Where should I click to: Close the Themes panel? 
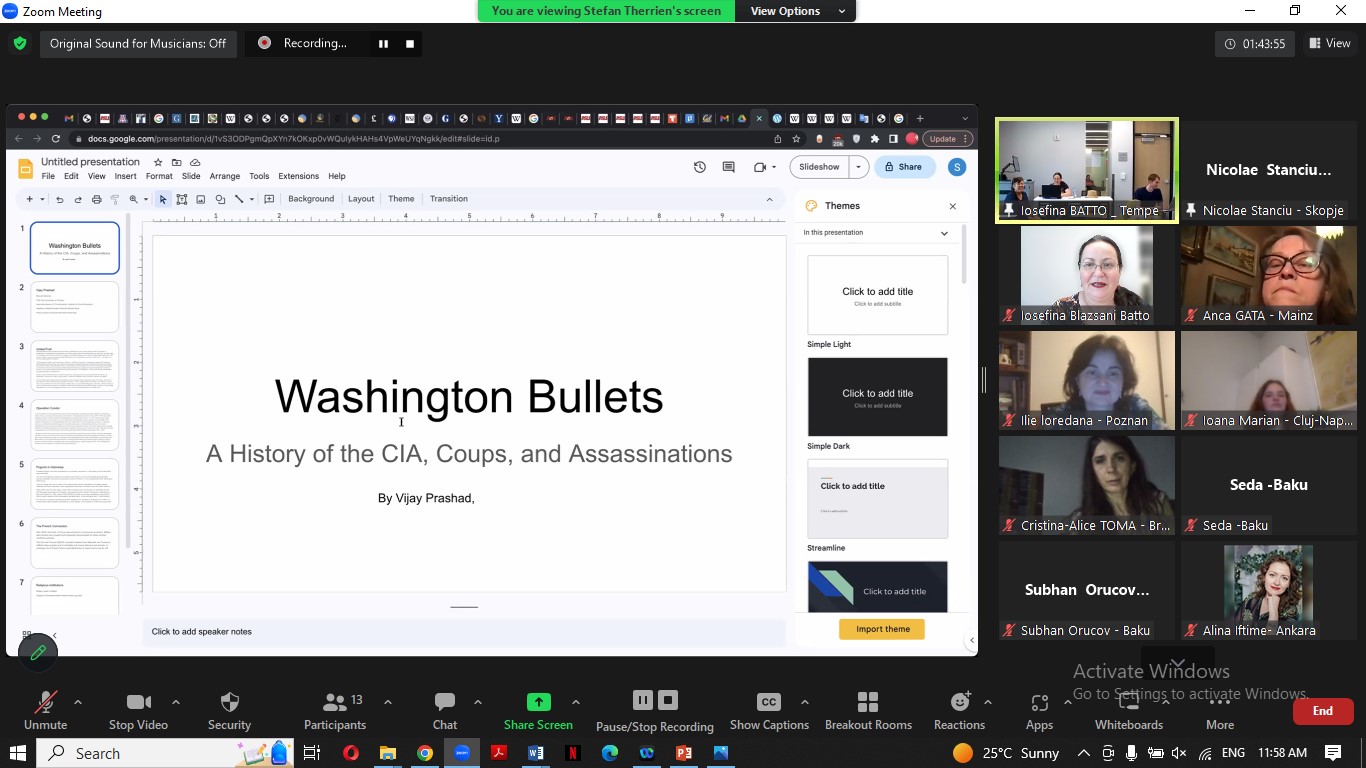(952, 206)
